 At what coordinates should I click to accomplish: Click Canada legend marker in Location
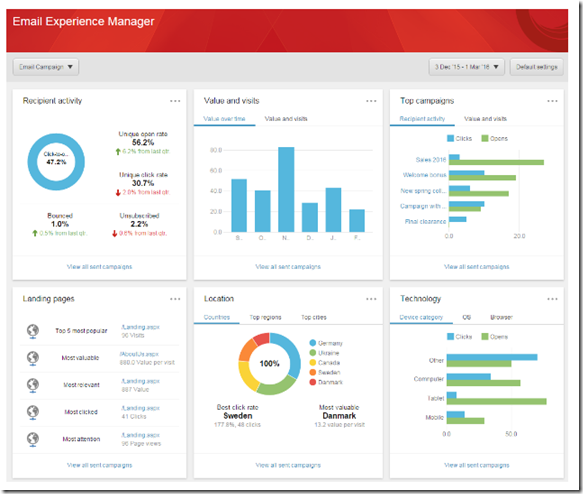tap(313, 363)
